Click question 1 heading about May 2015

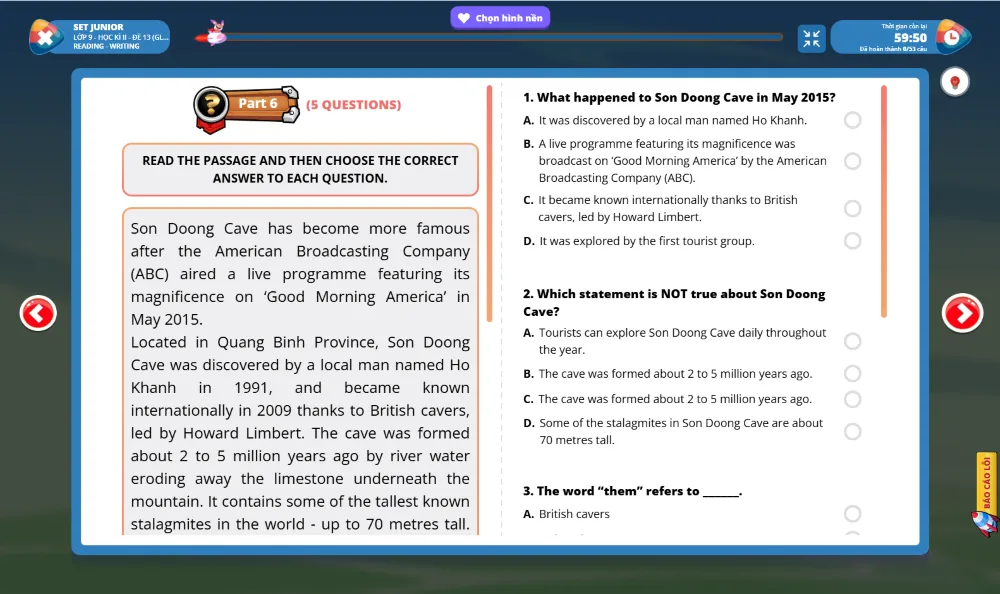(x=679, y=98)
